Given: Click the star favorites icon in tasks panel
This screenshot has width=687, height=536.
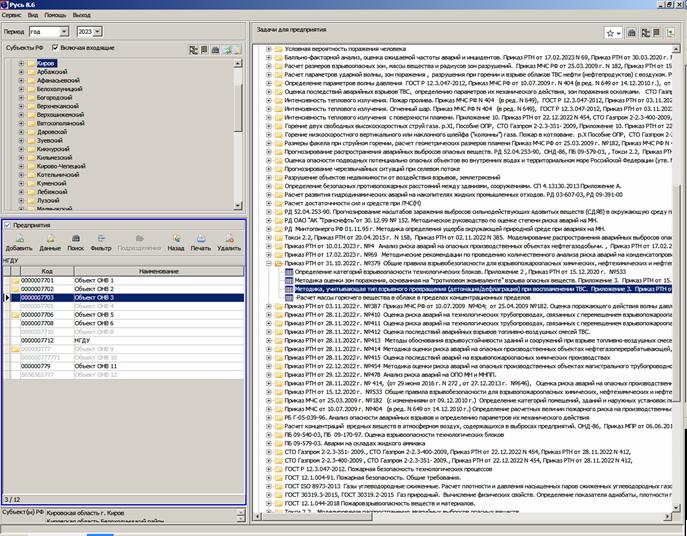Looking at the screenshot, I should (611, 33).
